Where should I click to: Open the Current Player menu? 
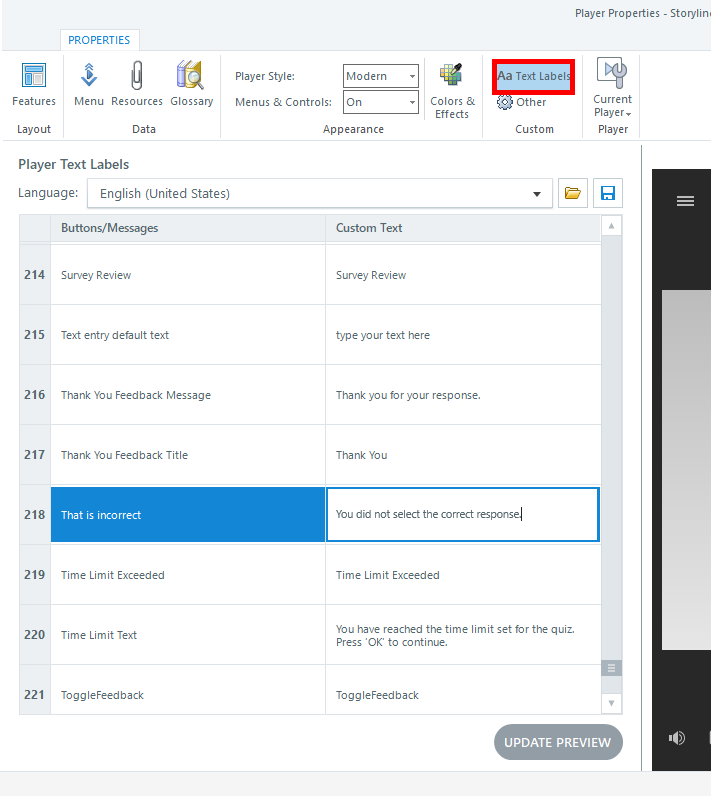point(613,88)
